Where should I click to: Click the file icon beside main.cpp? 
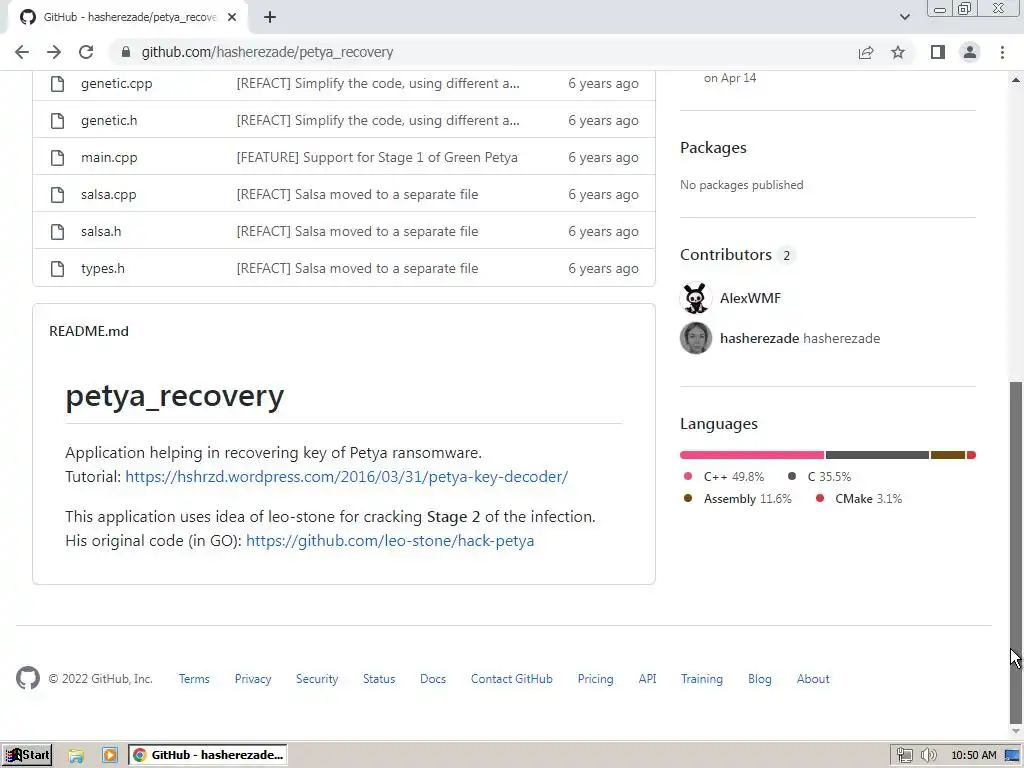tap(57, 157)
